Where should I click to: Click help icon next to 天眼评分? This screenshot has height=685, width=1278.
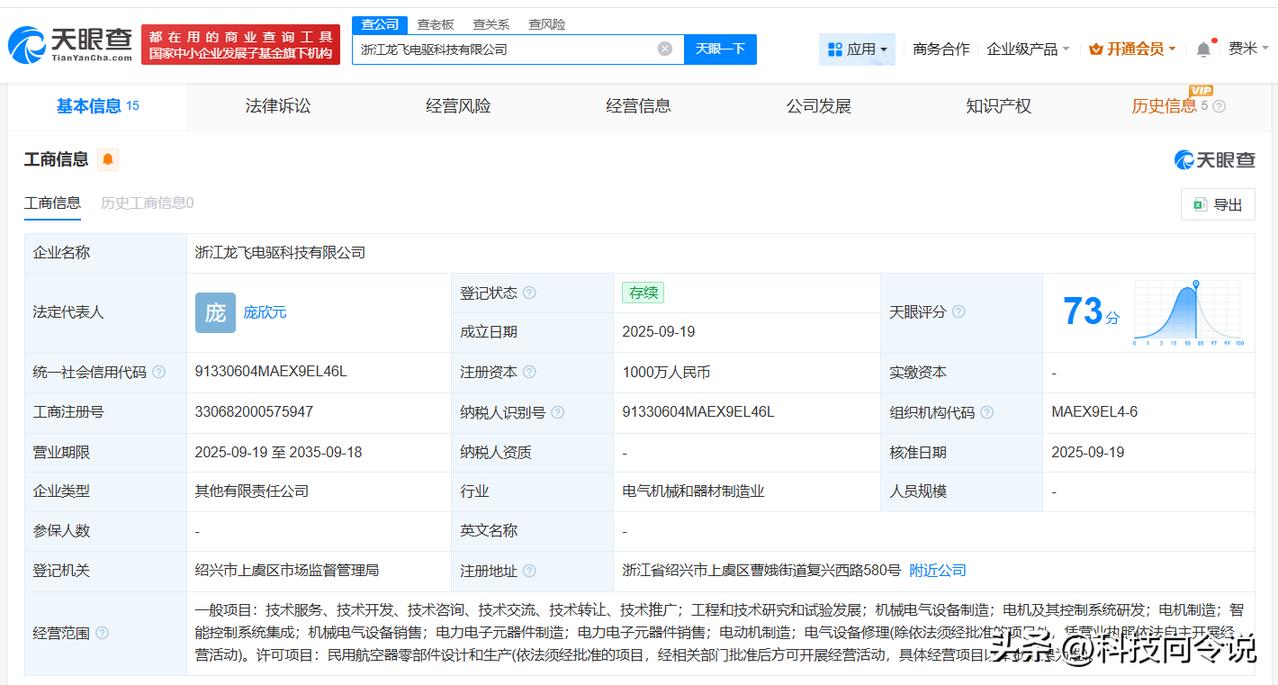tap(958, 312)
